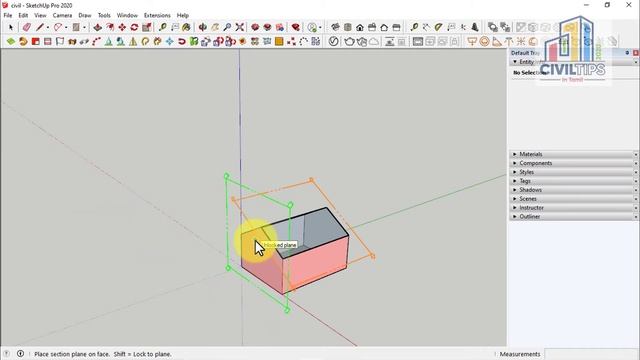This screenshot has height=360, width=640.
Task: Open the 3D Warehouse
Action: click(255, 27)
